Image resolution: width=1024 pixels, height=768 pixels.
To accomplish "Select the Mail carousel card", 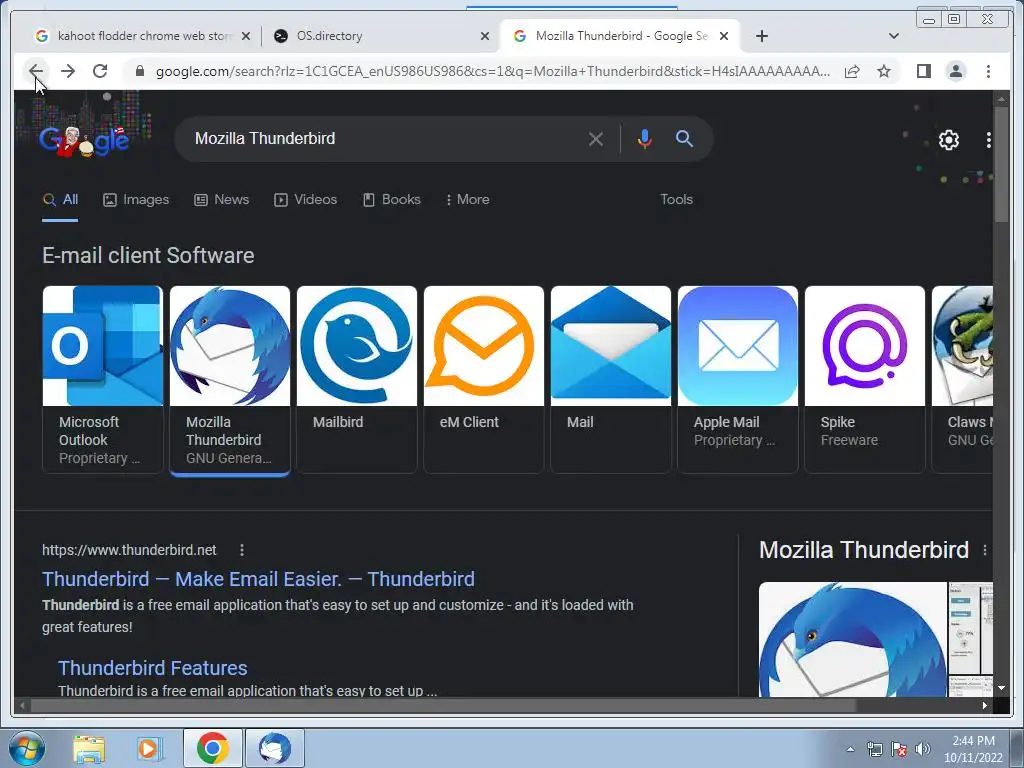I will (611, 379).
